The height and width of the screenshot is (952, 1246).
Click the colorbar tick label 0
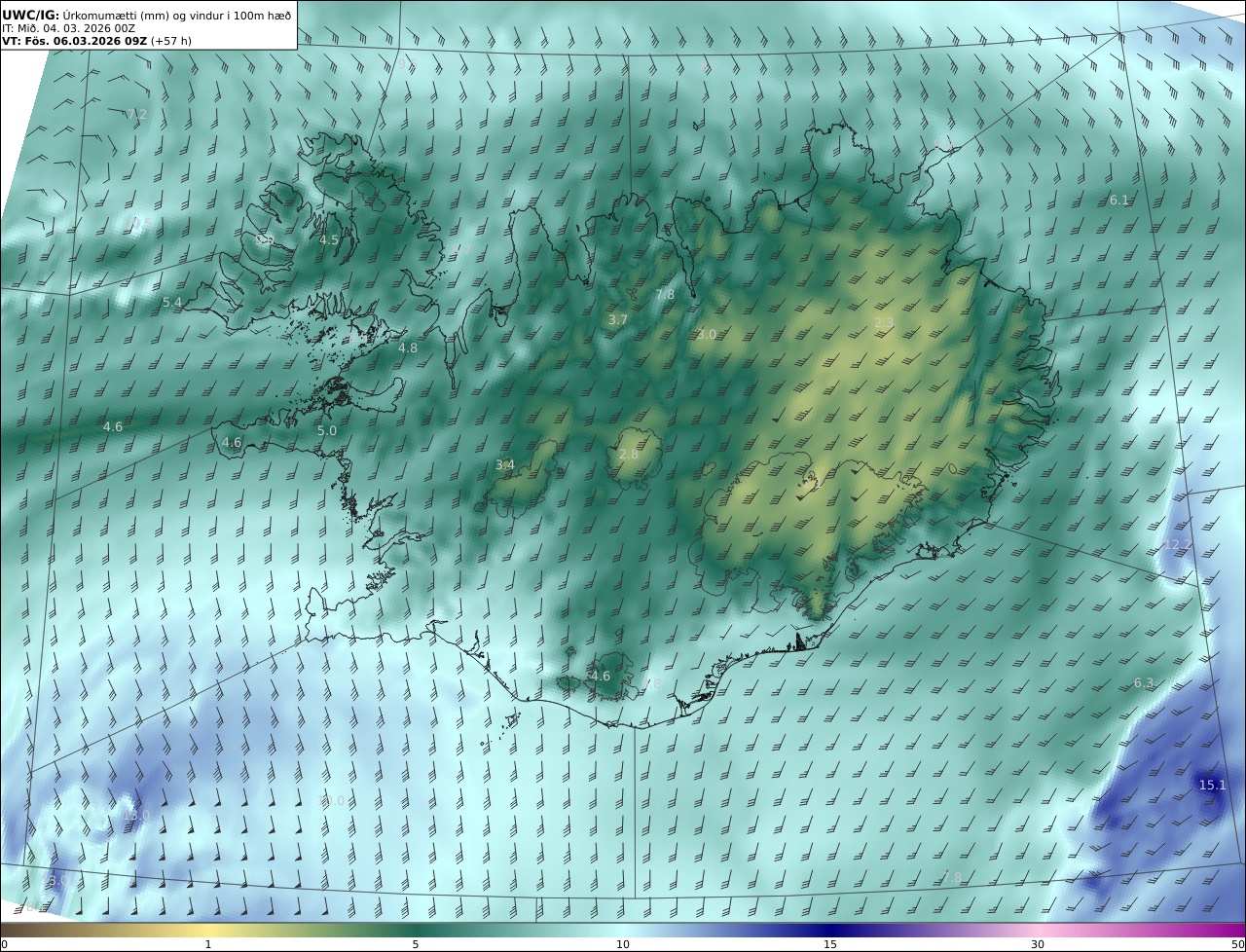(x=4, y=945)
